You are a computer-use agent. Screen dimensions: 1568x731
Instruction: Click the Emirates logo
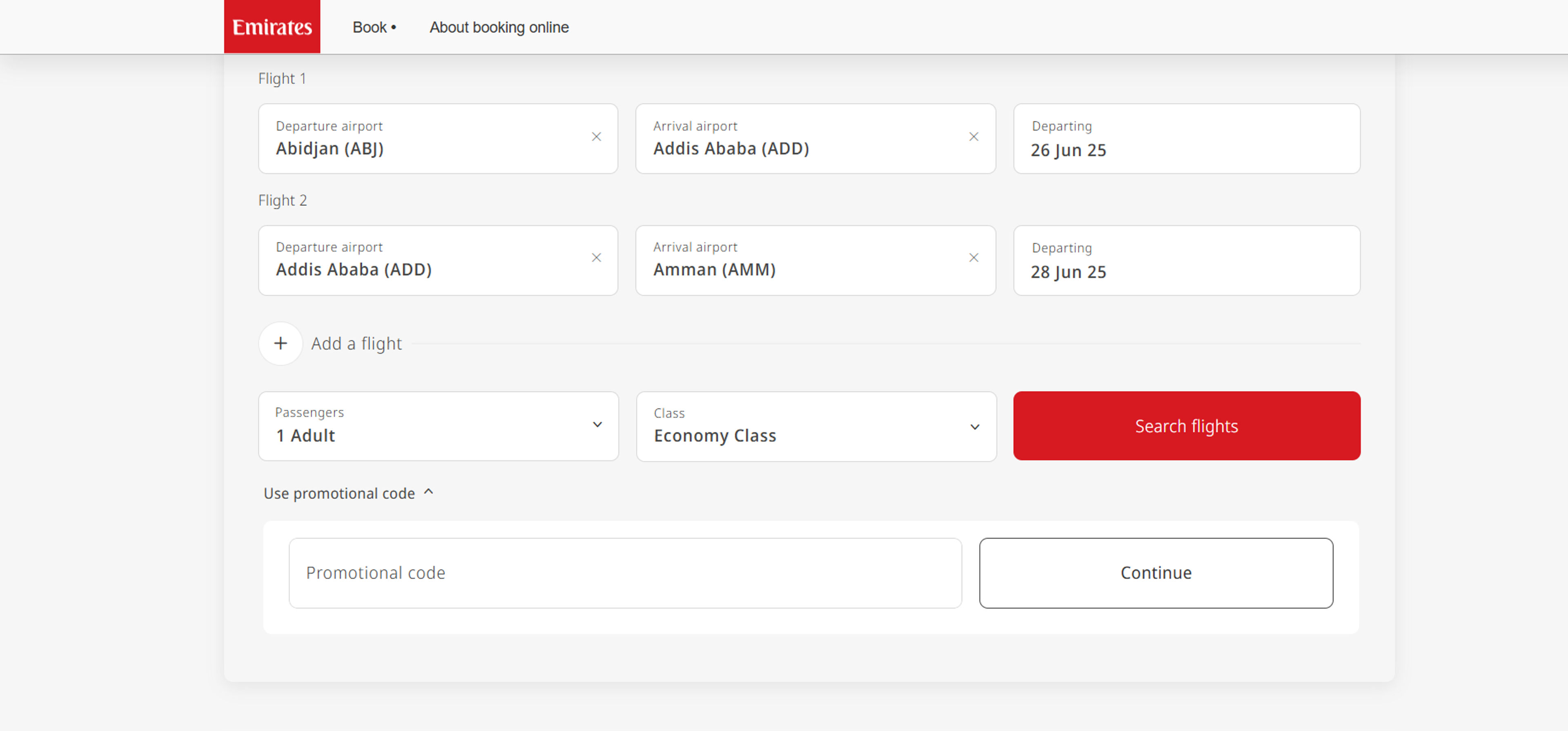(272, 26)
